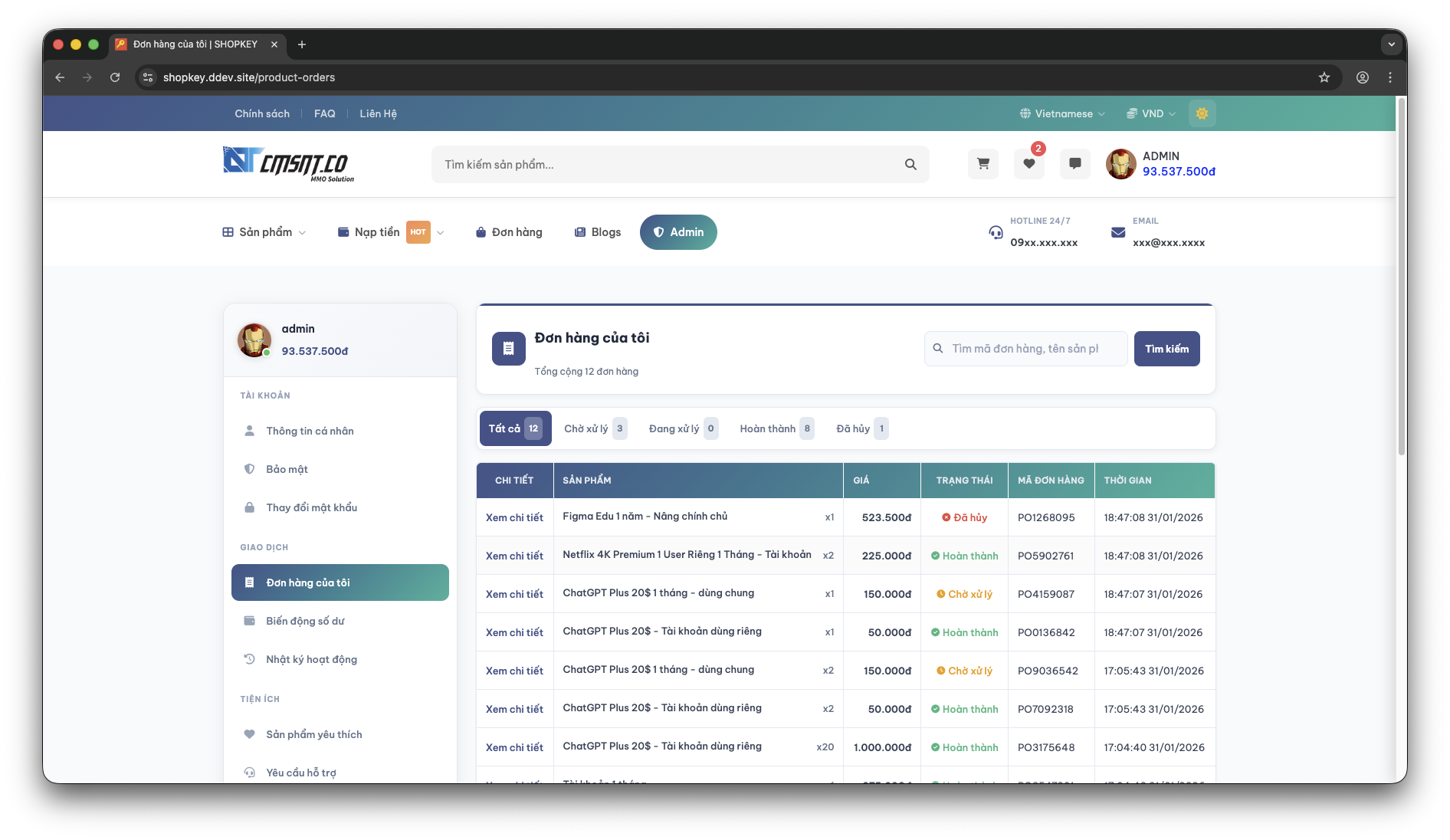Expand the Vietnamese language dropdown
Image resolution: width=1450 pixels, height=840 pixels.
click(1062, 113)
